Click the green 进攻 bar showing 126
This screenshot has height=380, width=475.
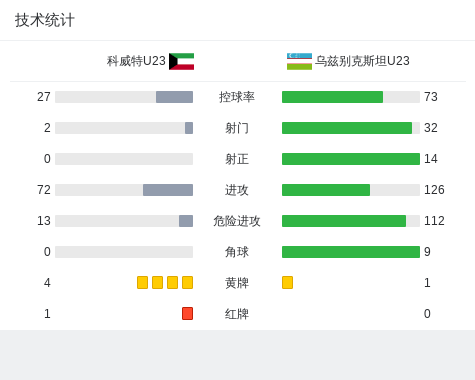[326, 190]
